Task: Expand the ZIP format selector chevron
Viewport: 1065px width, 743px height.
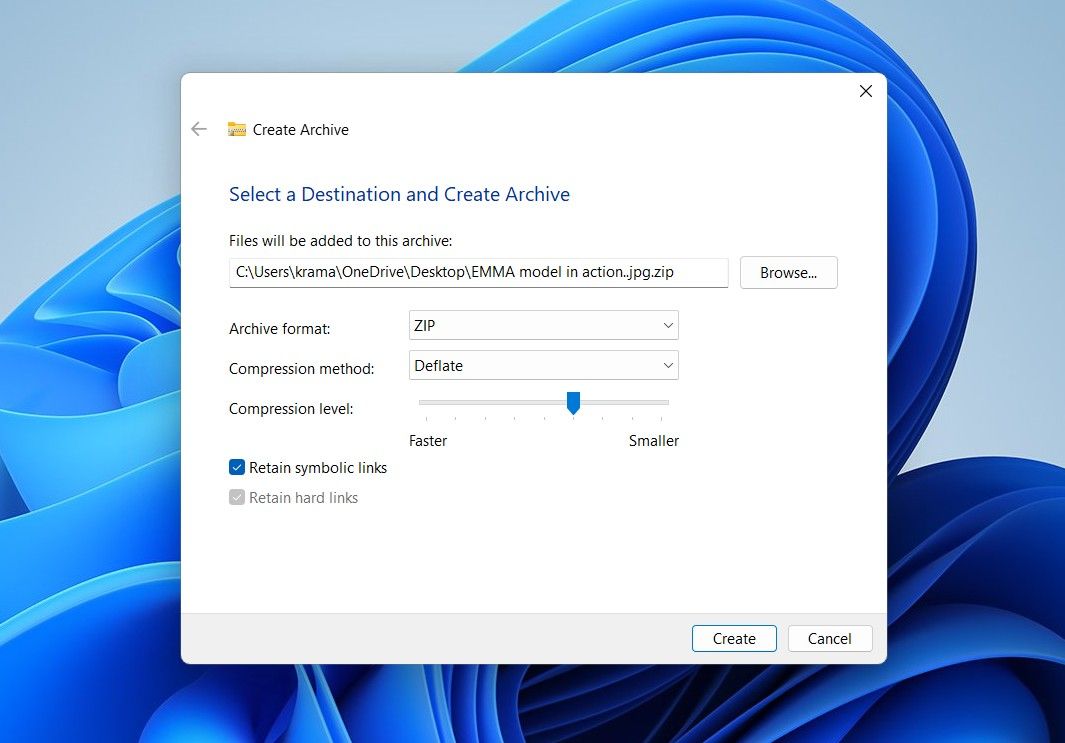Action: click(668, 325)
